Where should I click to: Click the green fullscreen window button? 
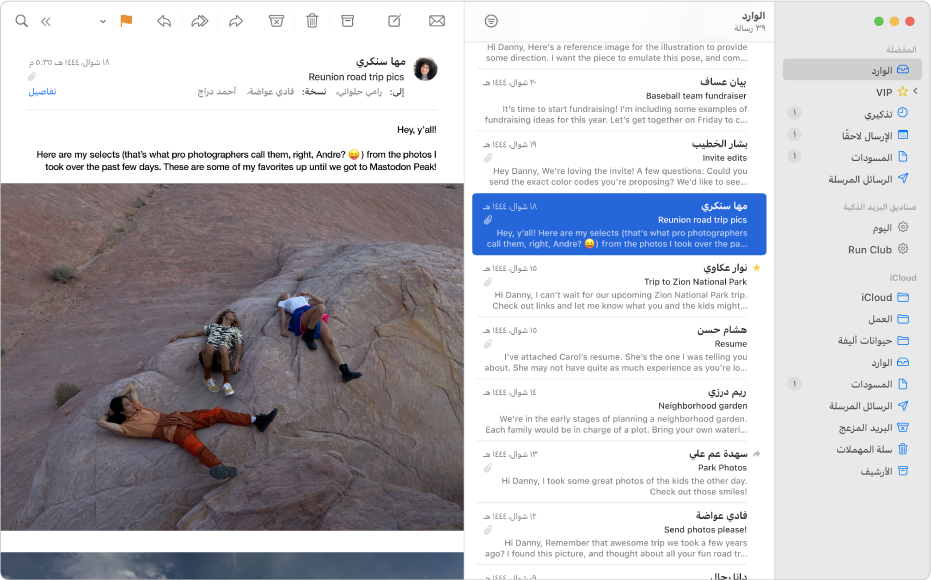point(879,21)
